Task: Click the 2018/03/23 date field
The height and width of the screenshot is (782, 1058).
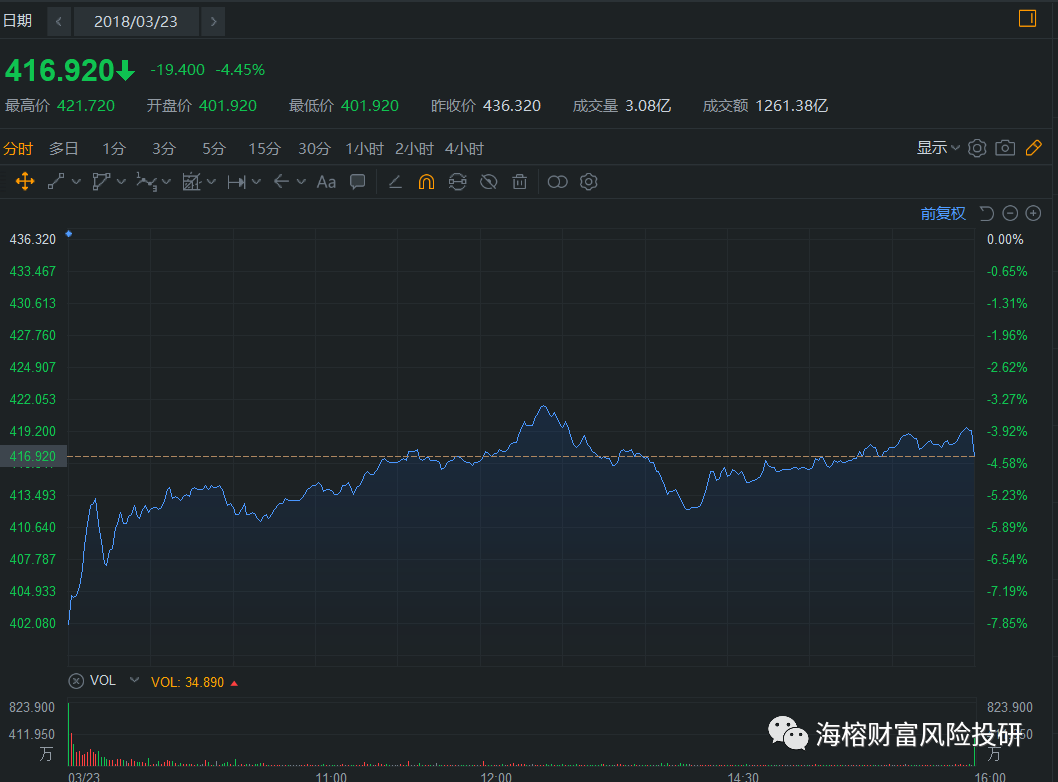Action: 136,21
